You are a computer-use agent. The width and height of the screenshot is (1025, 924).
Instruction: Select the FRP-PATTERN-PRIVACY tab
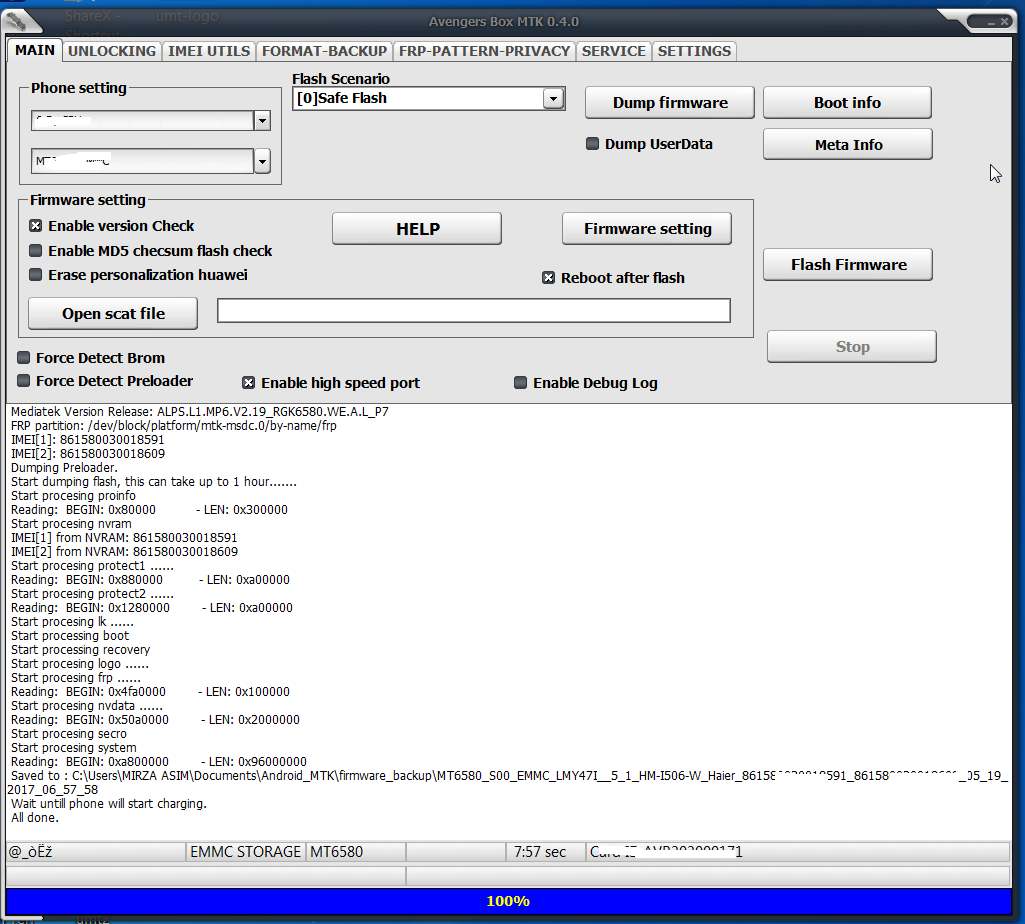pyautogui.click(x=484, y=51)
